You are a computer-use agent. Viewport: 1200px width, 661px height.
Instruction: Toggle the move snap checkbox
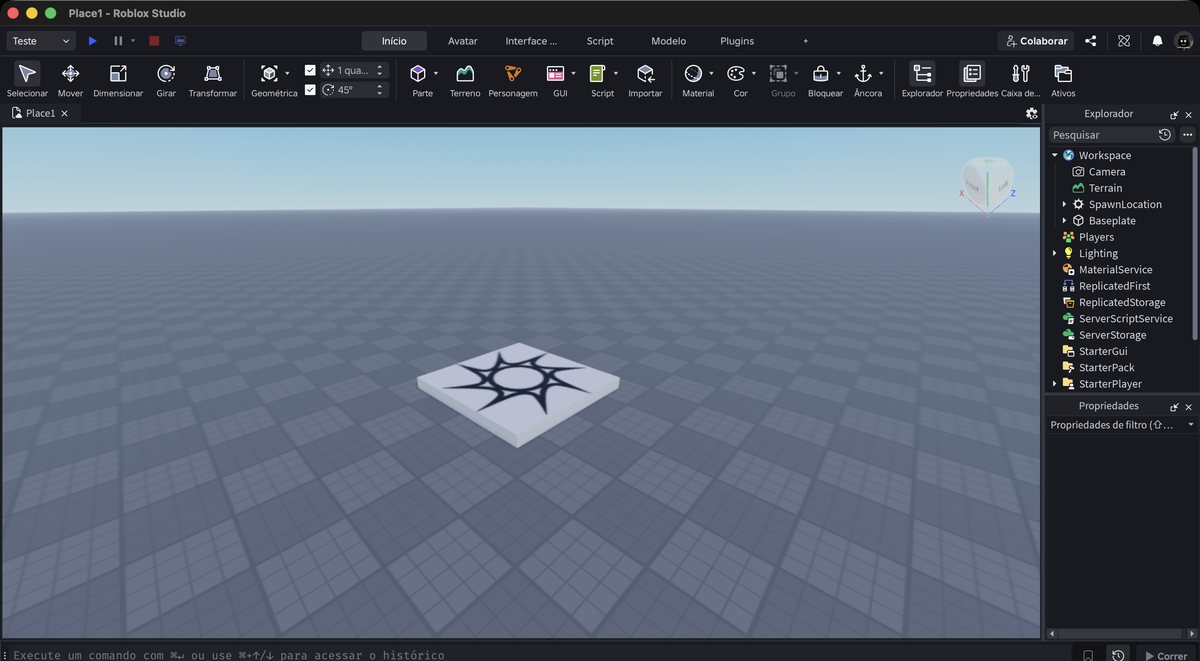[310, 70]
